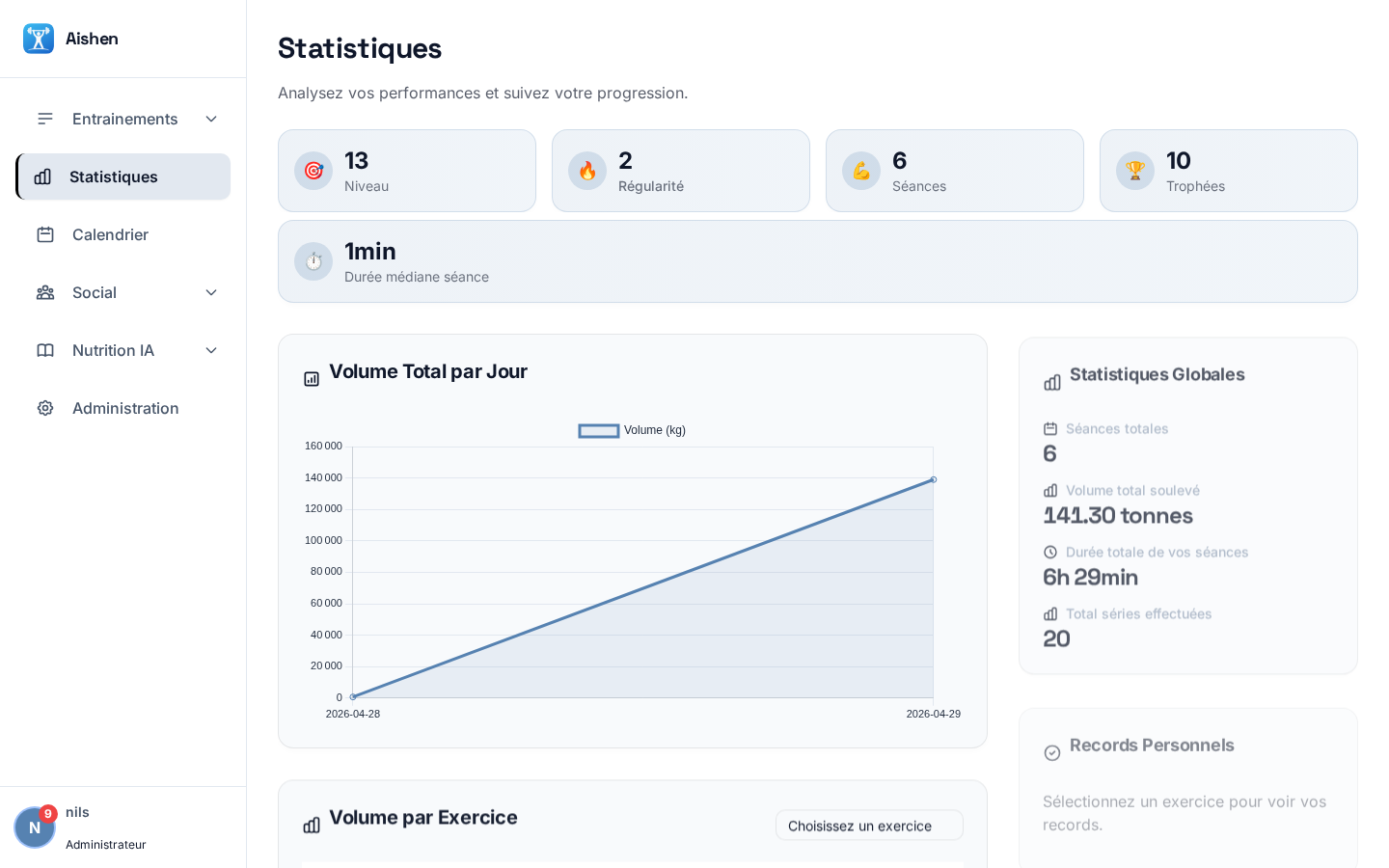Click the Niveau 13 stat card
The width and height of the screenshot is (1389, 868).
click(407, 171)
